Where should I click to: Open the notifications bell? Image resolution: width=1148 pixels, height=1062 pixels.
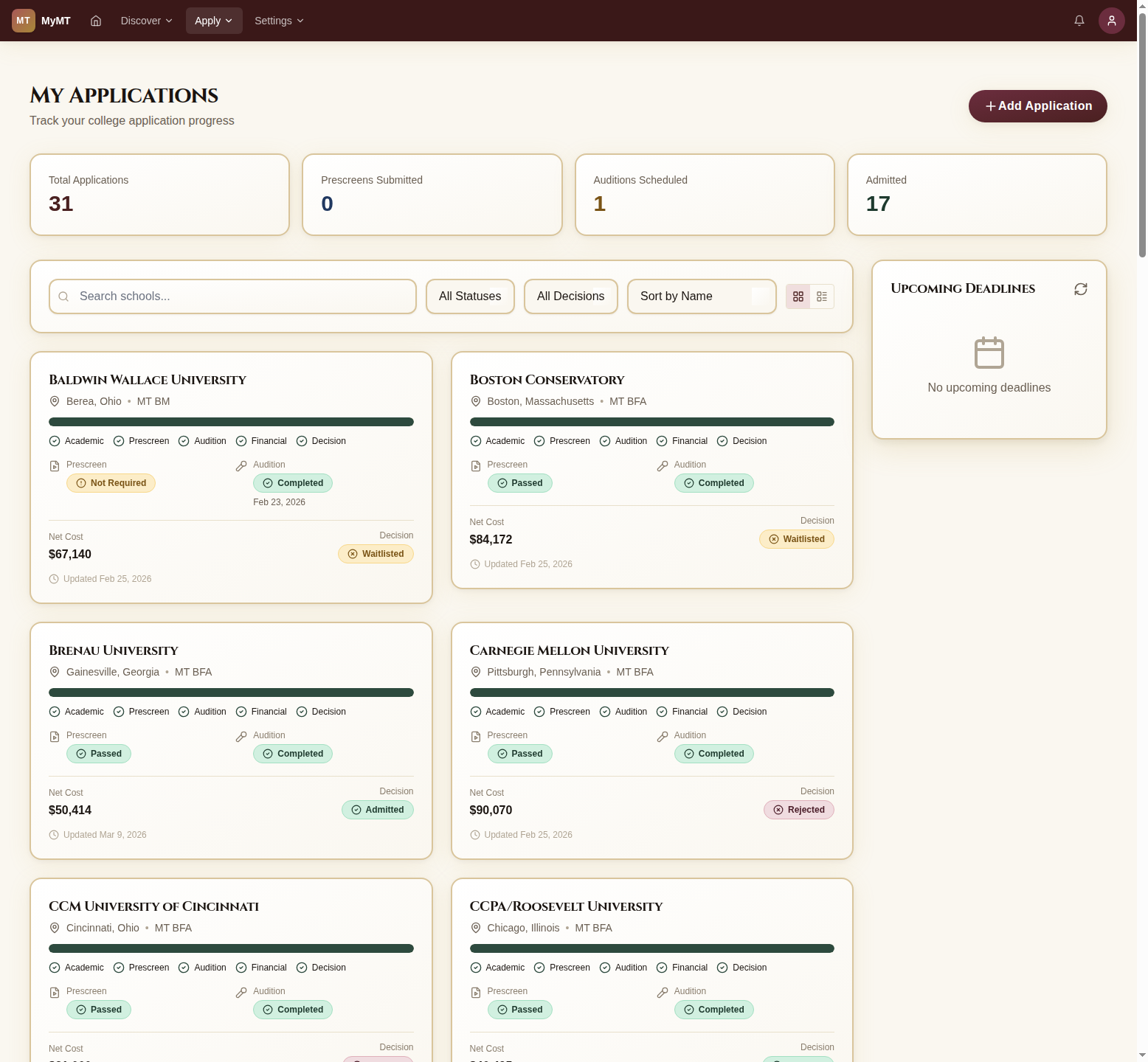[1079, 21]
